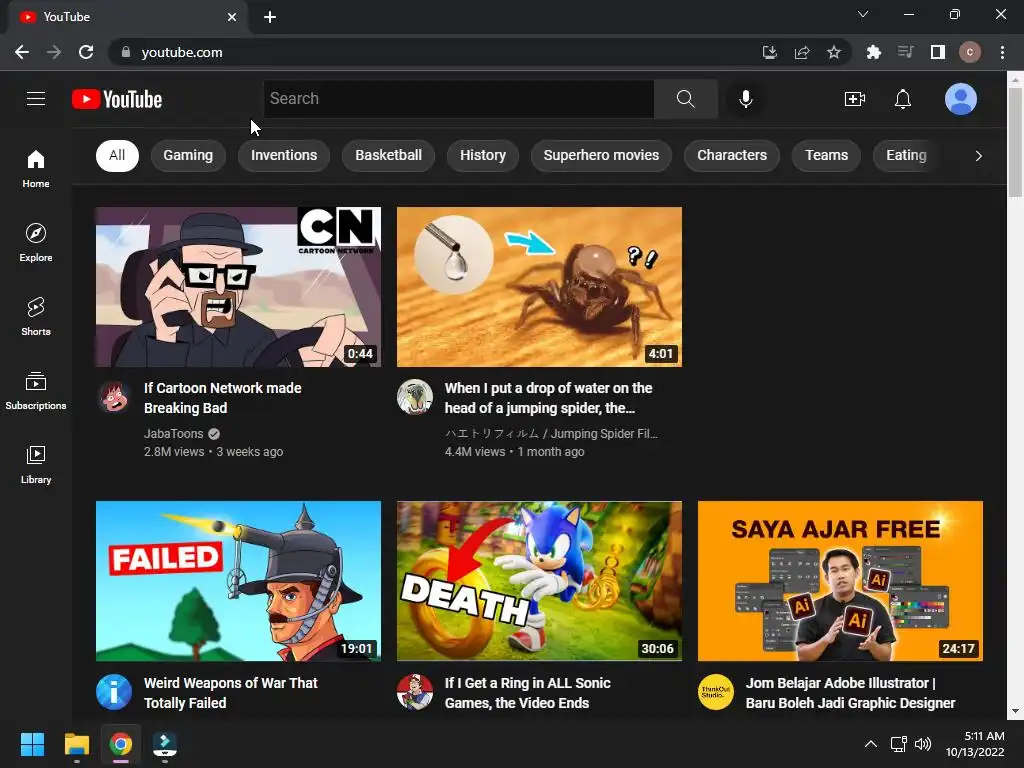
Task: Open the volume speaker tray icon
Action: tap(923, 744)
